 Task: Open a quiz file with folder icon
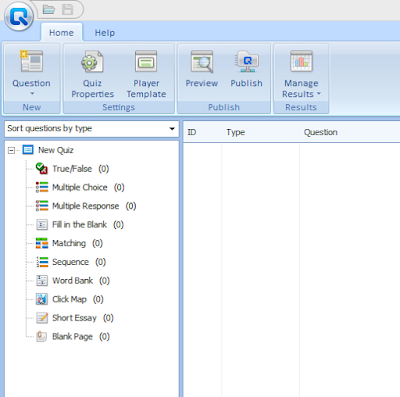[49, 9]
